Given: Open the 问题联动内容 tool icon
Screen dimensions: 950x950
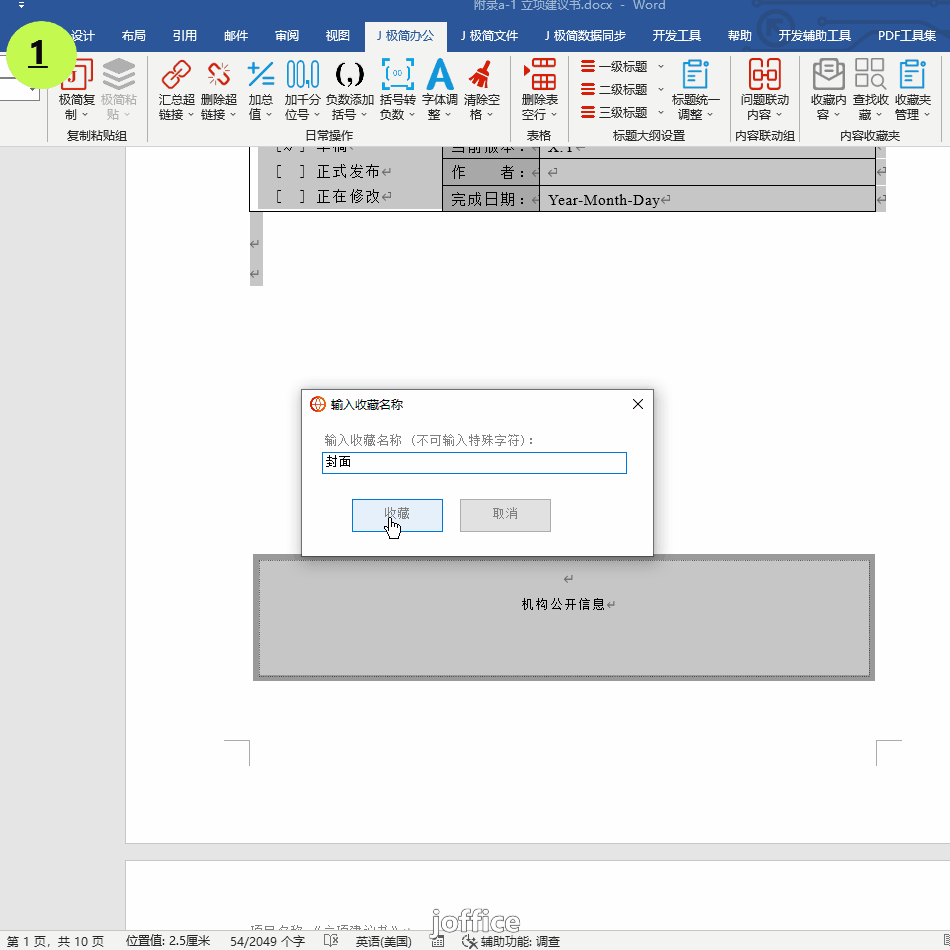Looking at the screenshot, I should tap(764, 75).
